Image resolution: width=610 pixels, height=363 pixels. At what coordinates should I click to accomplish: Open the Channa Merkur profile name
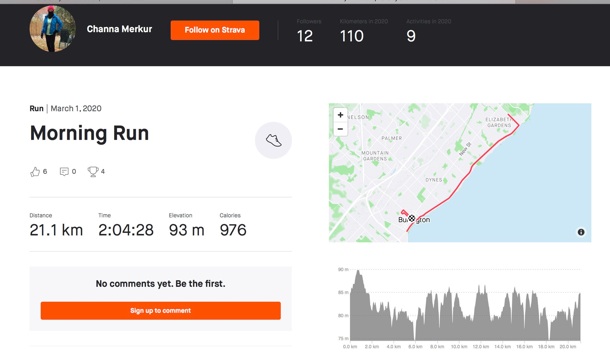pos(119,29)
